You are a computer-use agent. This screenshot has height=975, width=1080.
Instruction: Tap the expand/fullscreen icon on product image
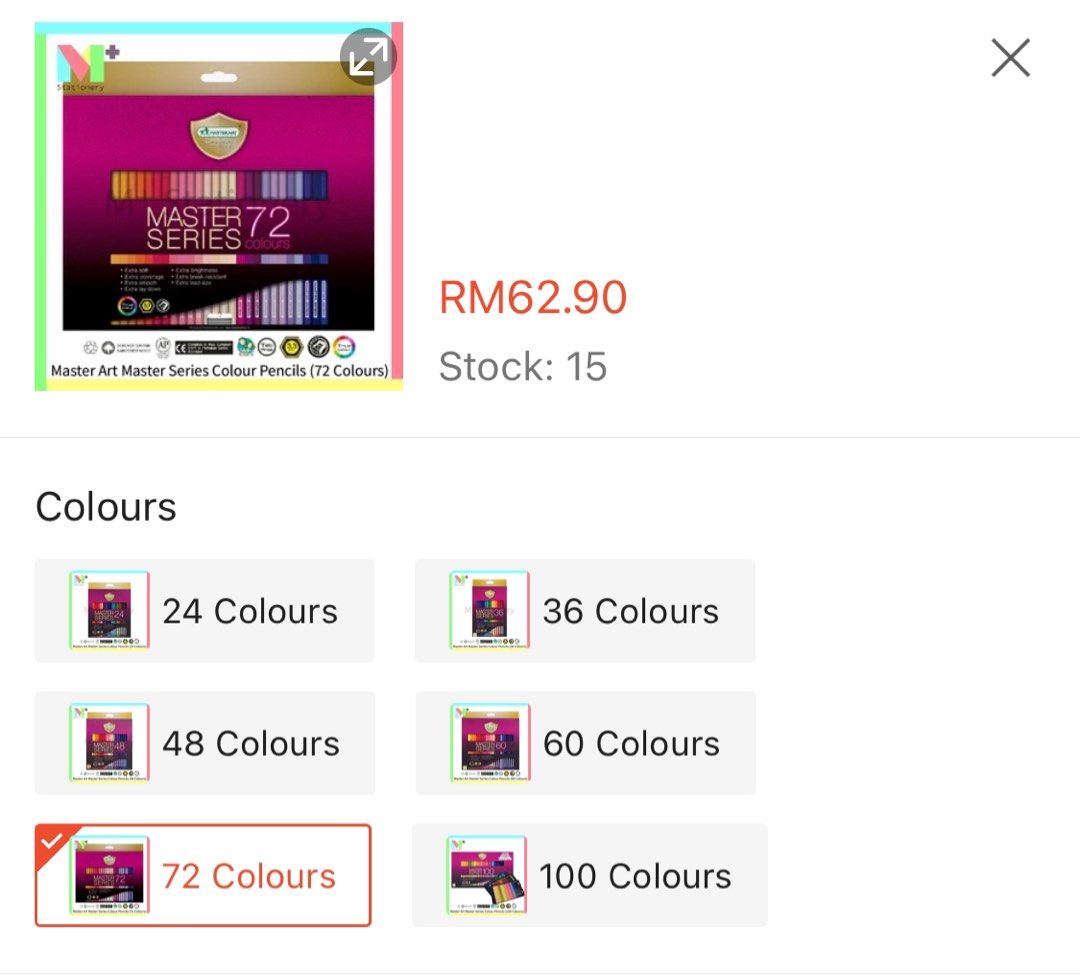369,57
